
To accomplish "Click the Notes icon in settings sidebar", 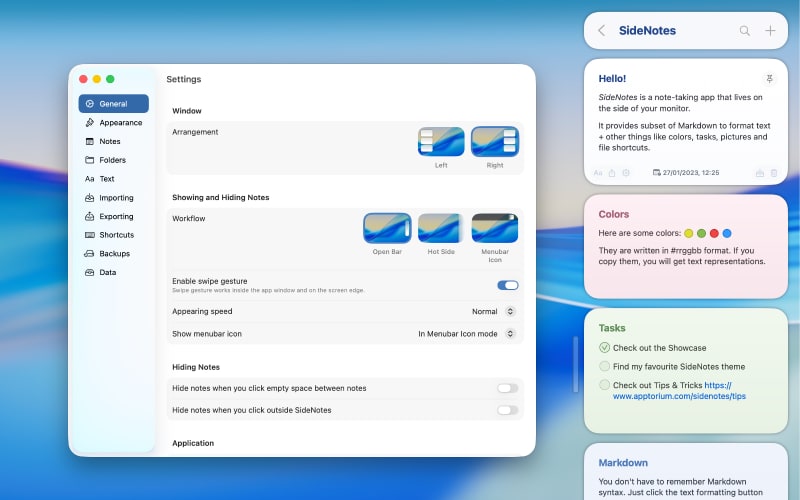I will 89,141.
